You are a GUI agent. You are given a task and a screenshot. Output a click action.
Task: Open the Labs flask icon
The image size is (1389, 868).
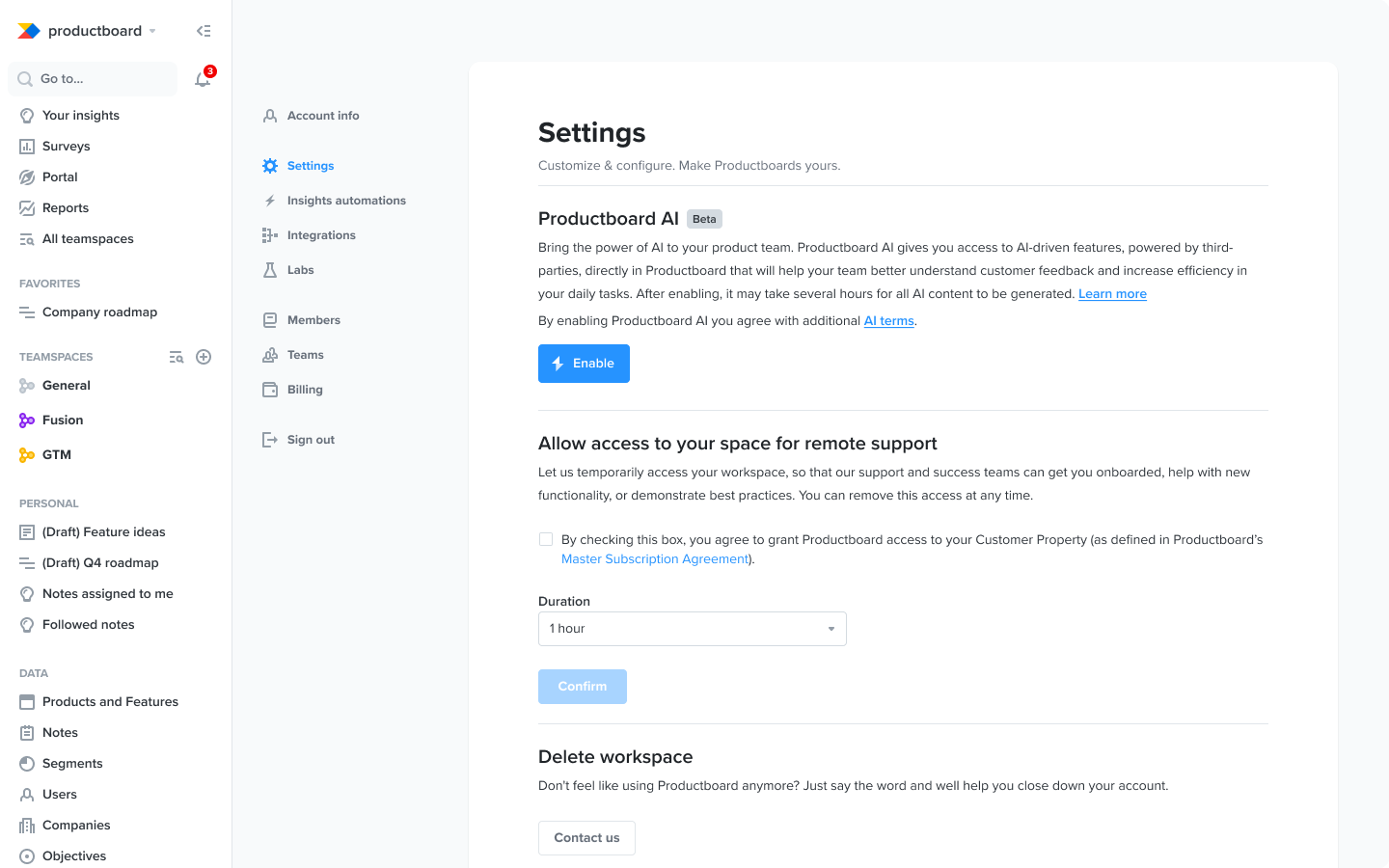click(x=270, y=270)
